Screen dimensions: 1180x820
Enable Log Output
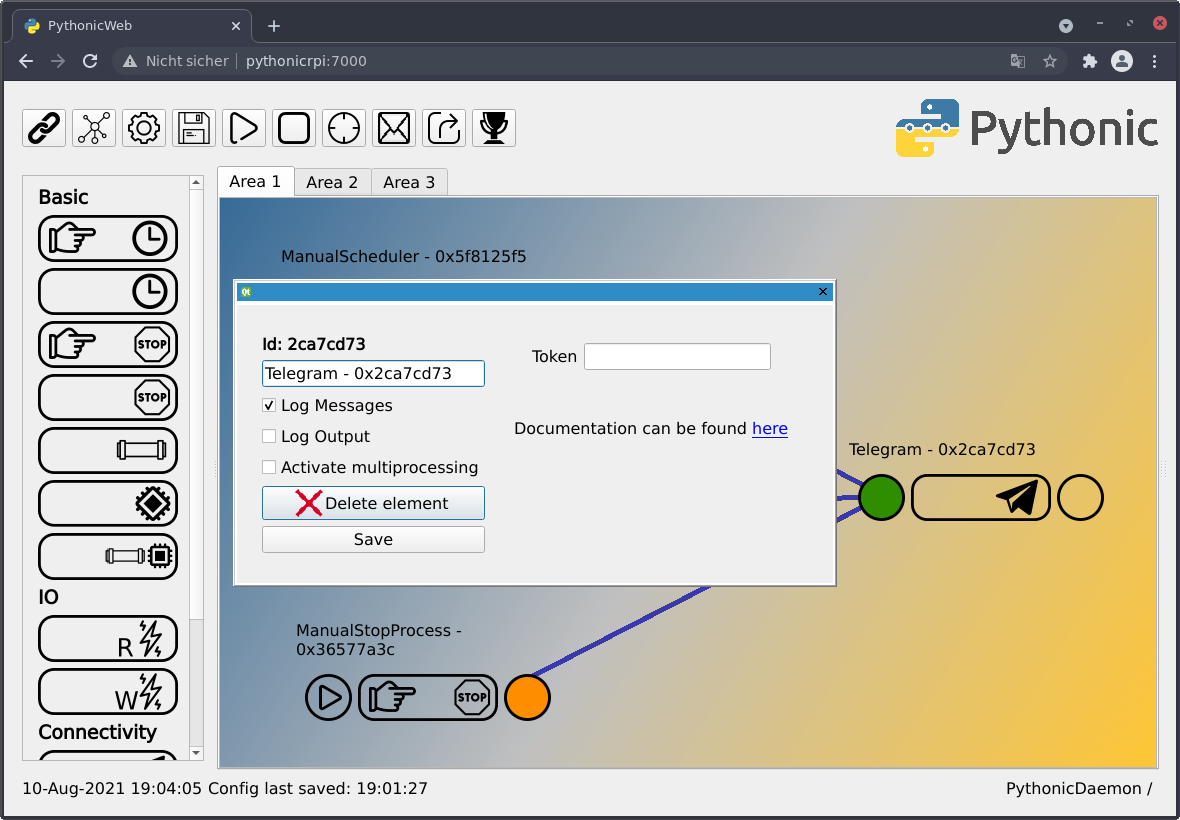click(x=269, y=436)
